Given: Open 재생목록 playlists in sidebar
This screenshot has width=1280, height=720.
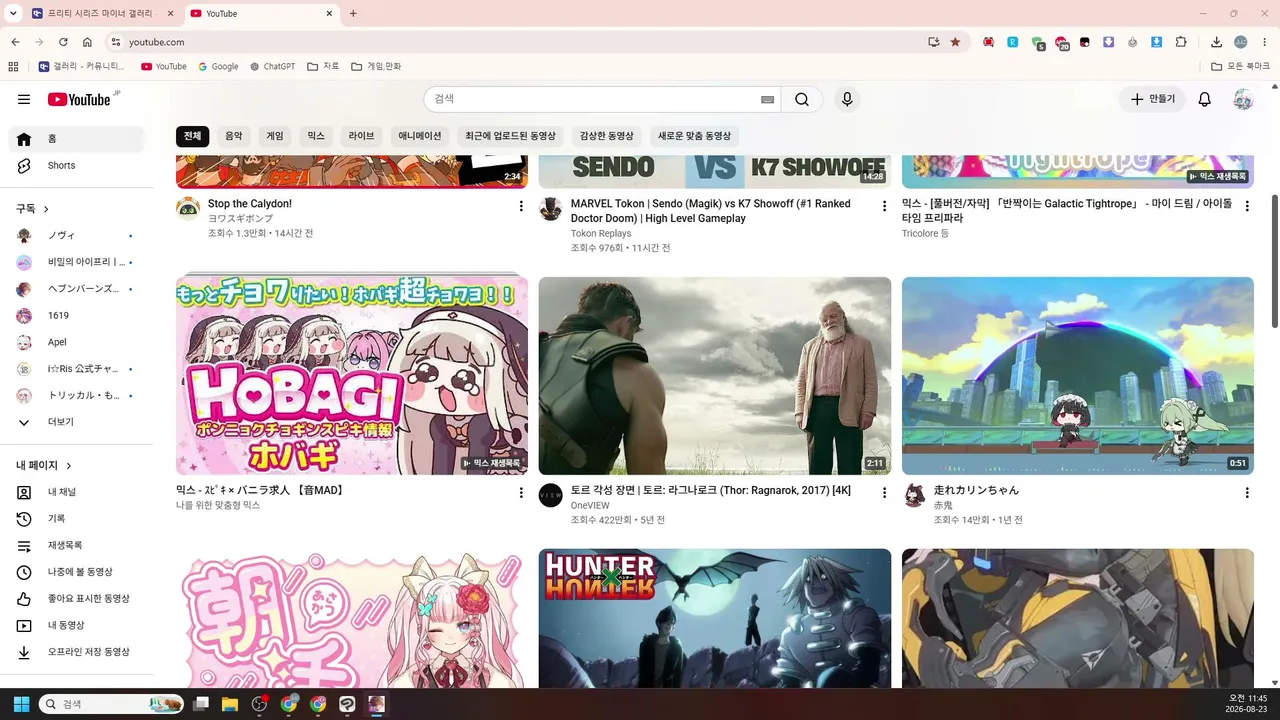Looking at the screenshot, I should (76, 545).
